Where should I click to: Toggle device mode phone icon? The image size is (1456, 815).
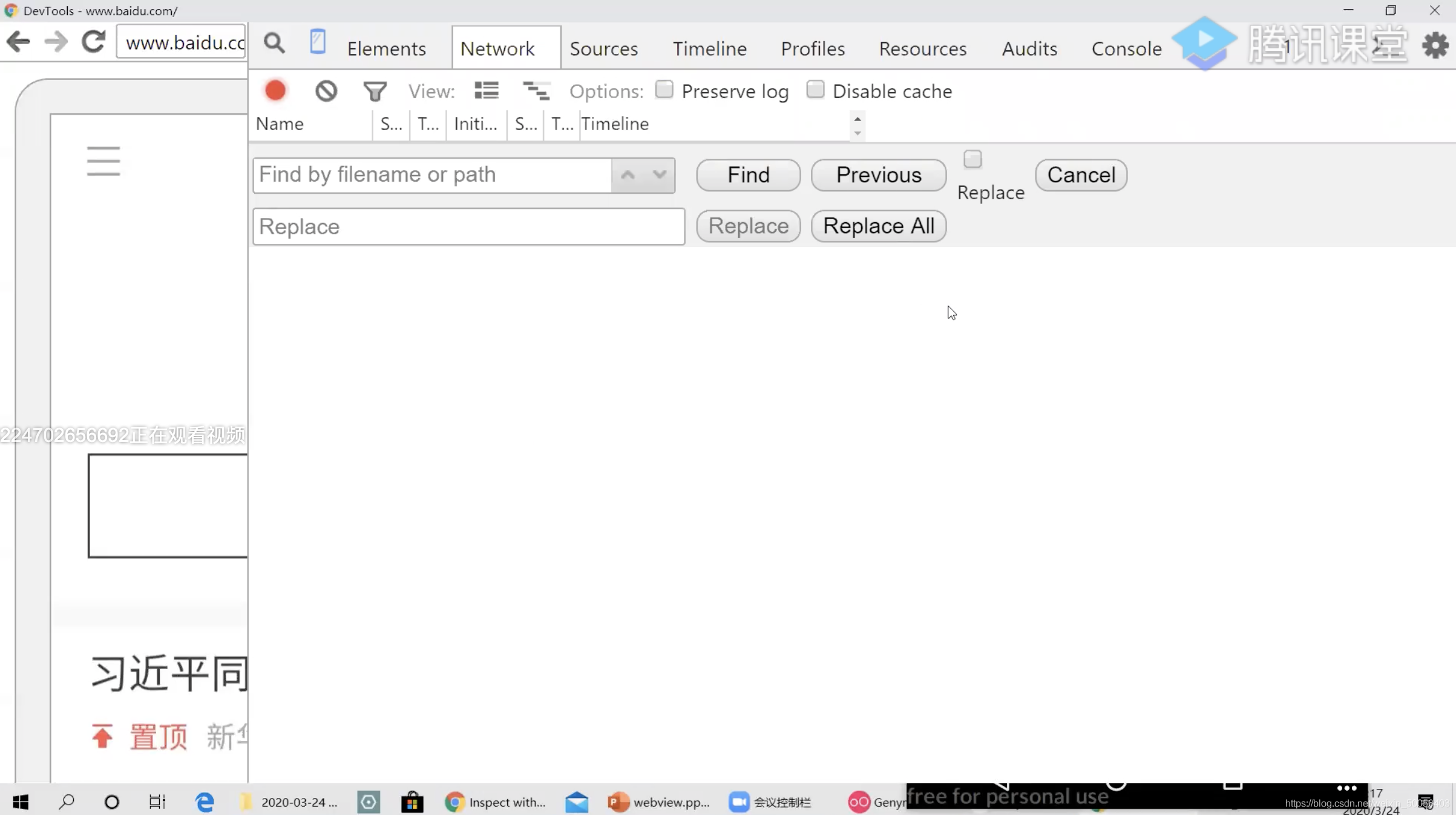point(318,42)
